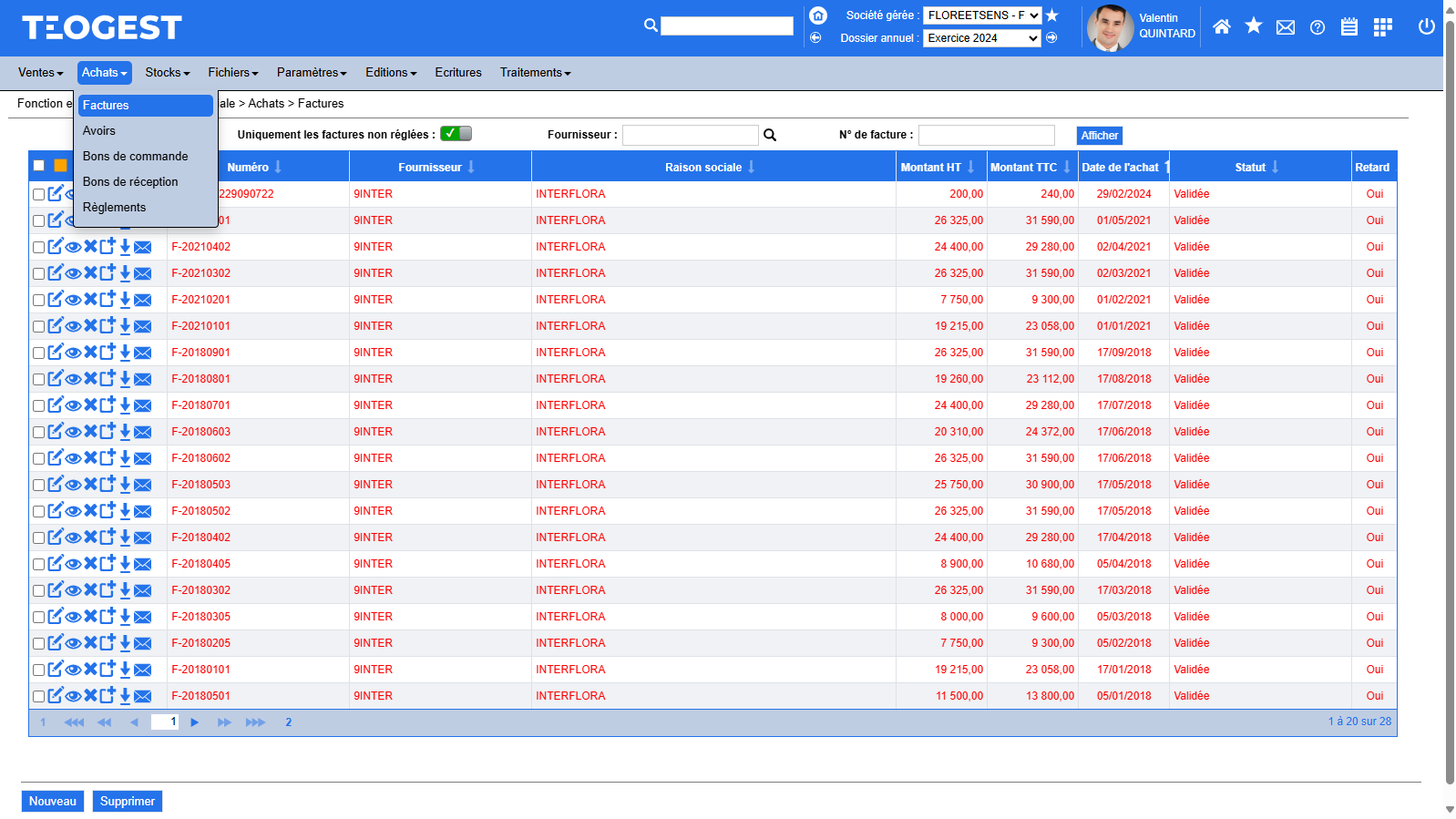The width and height of the screenshot is (1456, 819).
Task: Toggle unpaid invoices only switch
Action: 456,134
